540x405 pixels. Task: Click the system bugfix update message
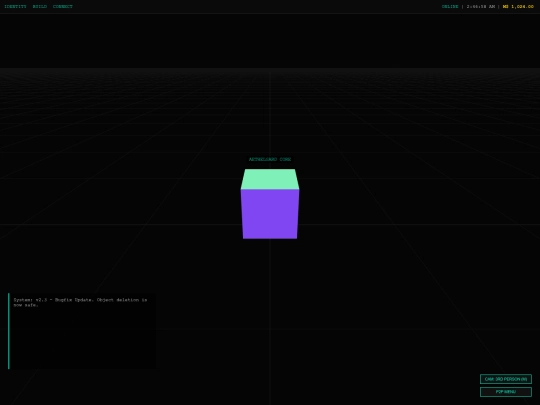point(80,302)
